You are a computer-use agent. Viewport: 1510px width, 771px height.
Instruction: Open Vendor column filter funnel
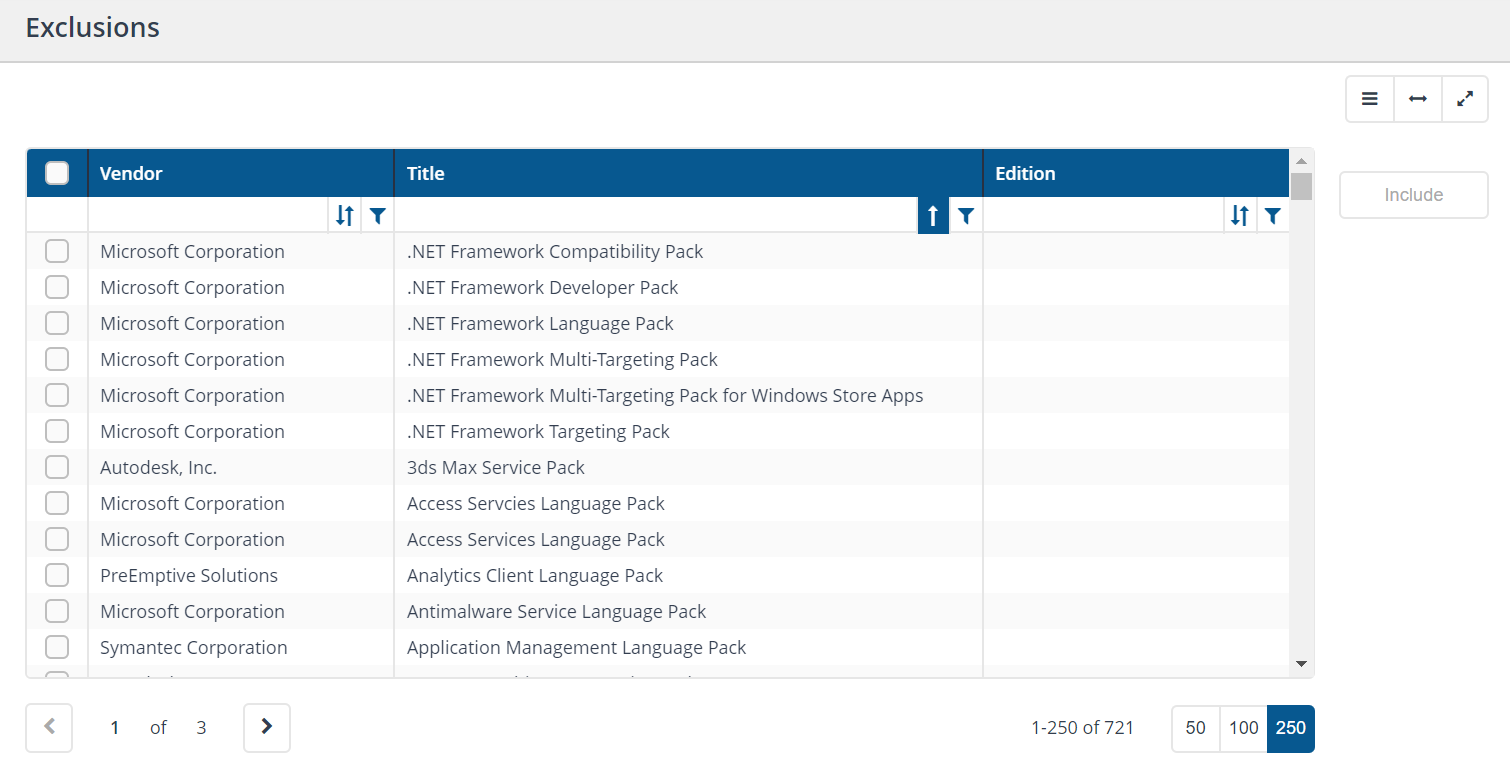tap(377, 215)
